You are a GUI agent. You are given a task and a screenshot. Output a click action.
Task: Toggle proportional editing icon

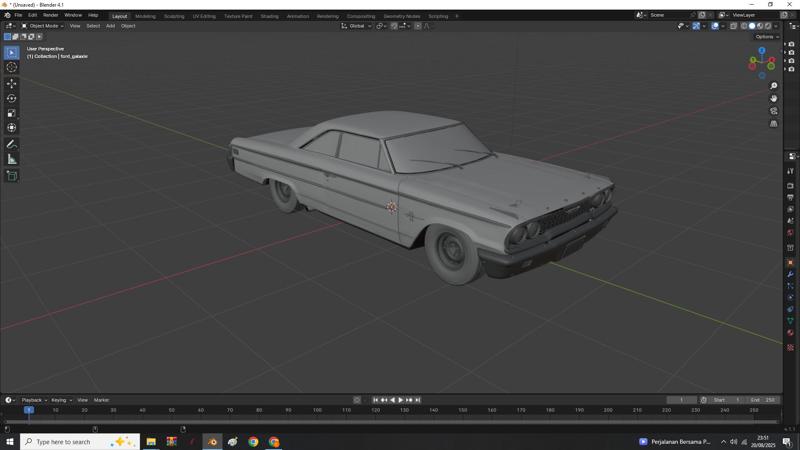tap(418, 26)
